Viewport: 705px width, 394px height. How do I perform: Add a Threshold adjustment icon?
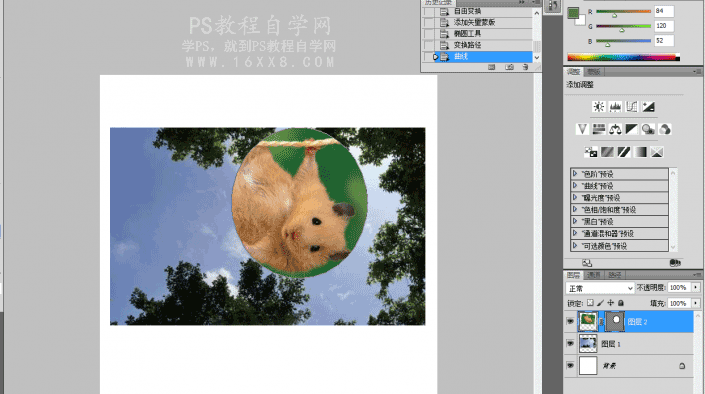[x=624, y=152]
